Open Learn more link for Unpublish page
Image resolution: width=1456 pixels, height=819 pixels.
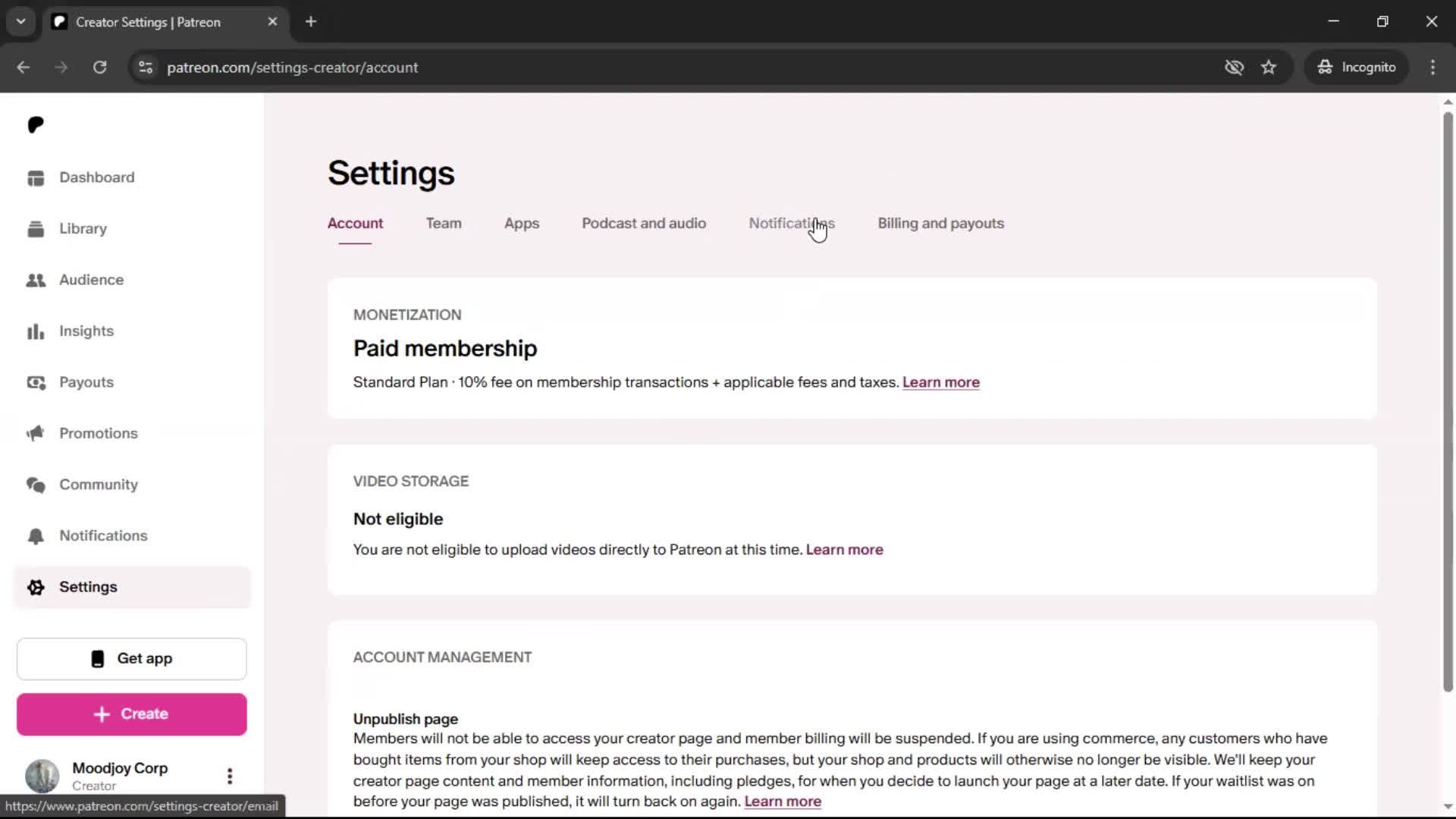(x=783, y=802)
